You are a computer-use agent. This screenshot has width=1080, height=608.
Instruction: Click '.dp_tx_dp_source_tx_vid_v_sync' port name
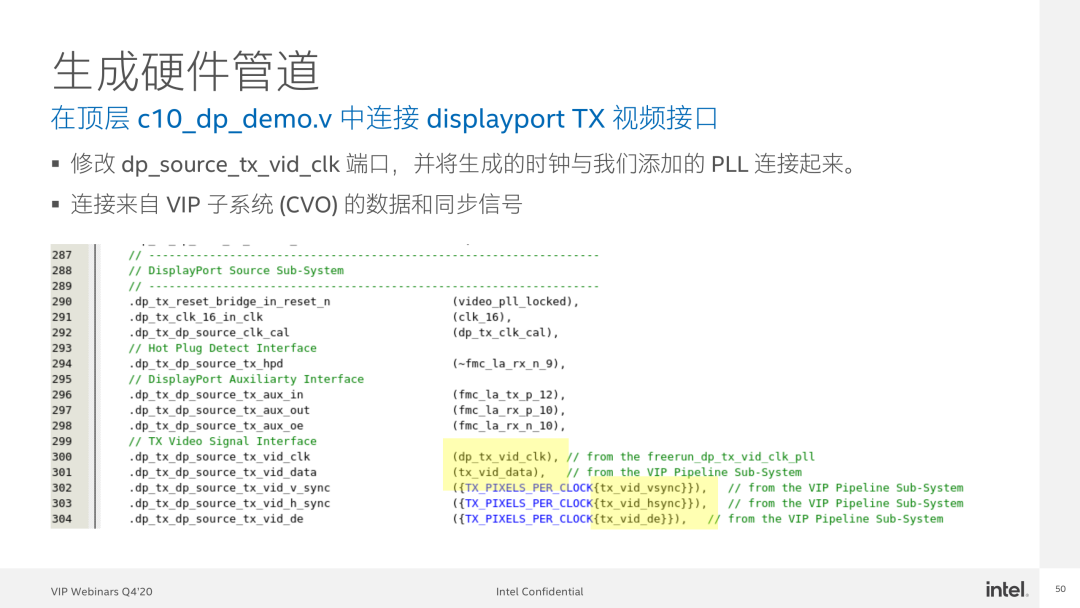pos(229,488)
